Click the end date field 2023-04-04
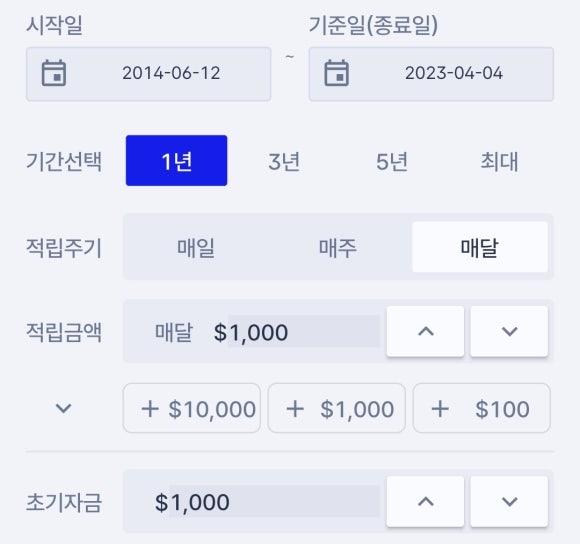 tap(431, 74)
